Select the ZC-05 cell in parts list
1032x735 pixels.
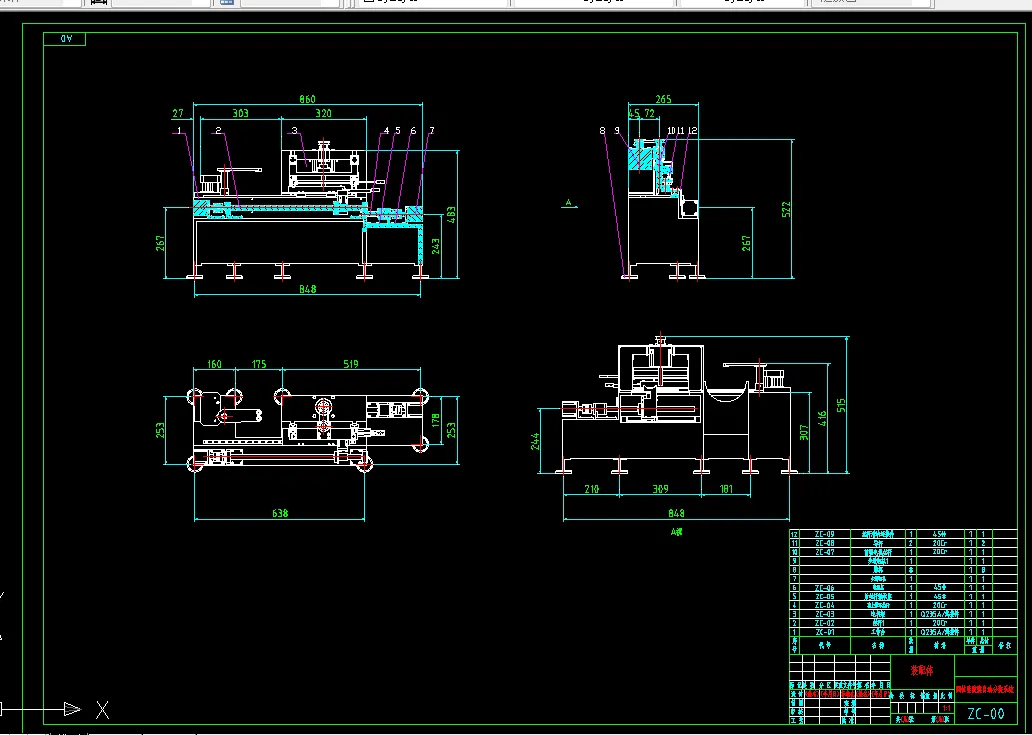coord(825,596)
